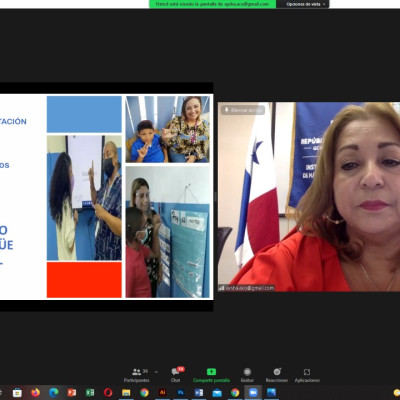This screenshot has width=400, height=400.
Task: Select the red color block on the slide
Action: [x=84, y=280]
